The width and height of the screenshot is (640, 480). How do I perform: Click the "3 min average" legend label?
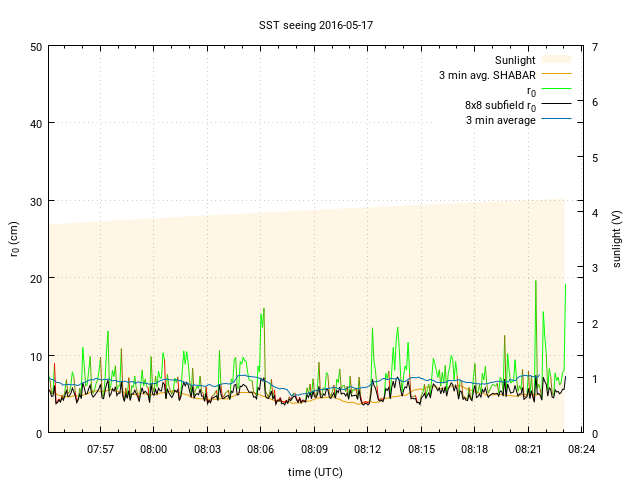pyautogui.click(x=500, y=120)
